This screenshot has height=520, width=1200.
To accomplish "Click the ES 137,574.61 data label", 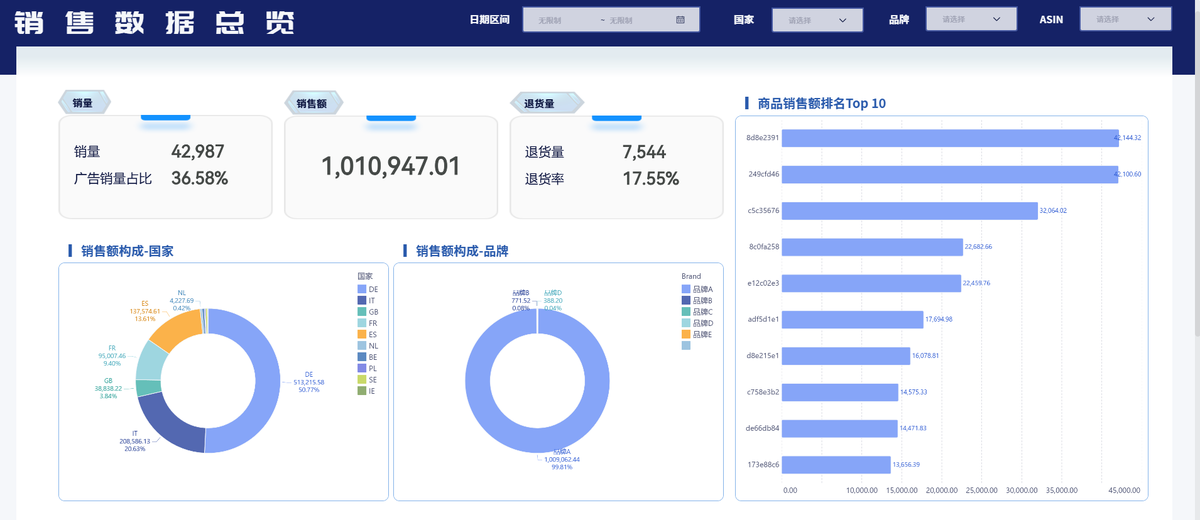I will tap(145, 311).
